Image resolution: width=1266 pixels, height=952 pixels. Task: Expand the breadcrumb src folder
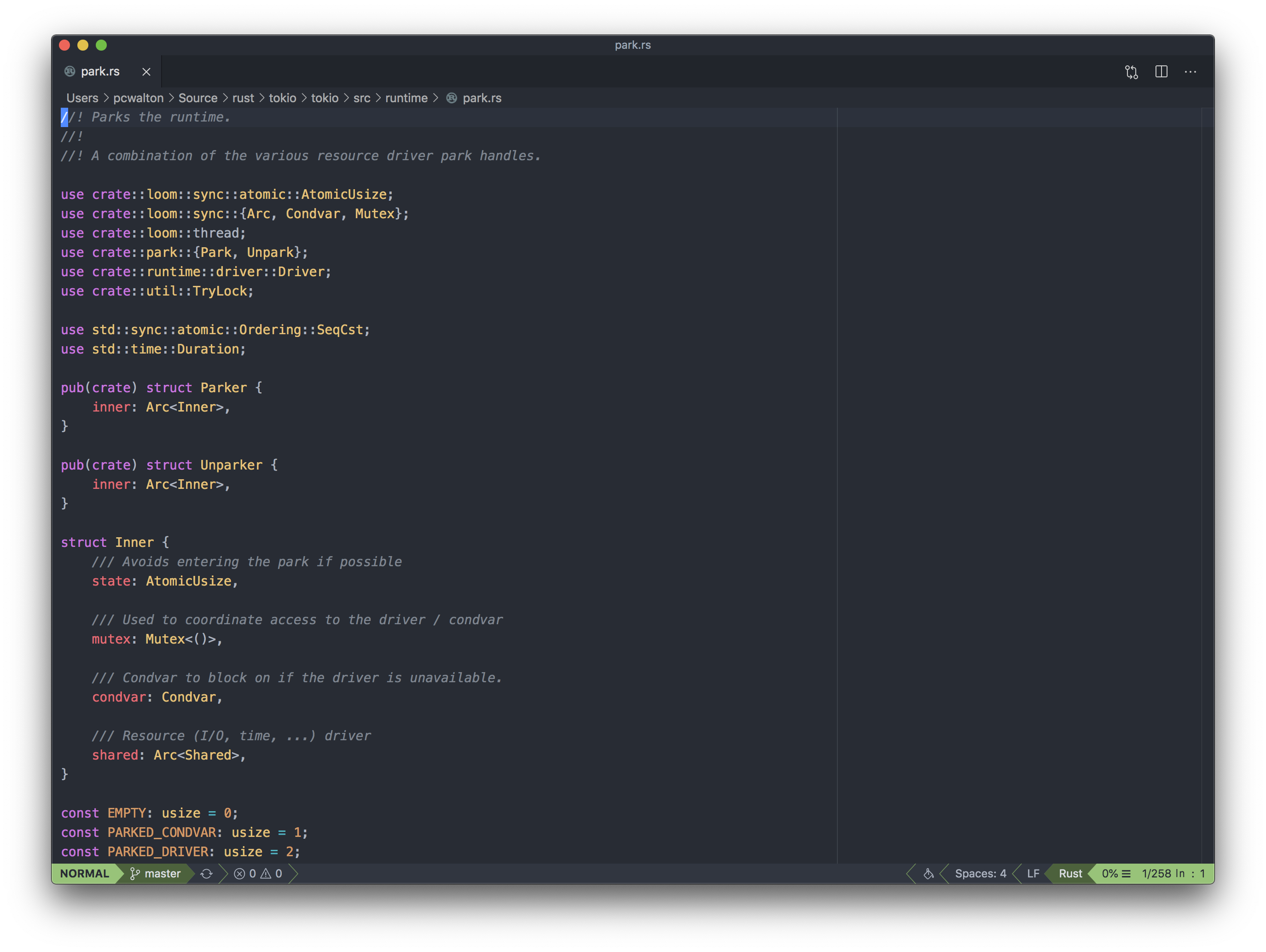(364, 97)
